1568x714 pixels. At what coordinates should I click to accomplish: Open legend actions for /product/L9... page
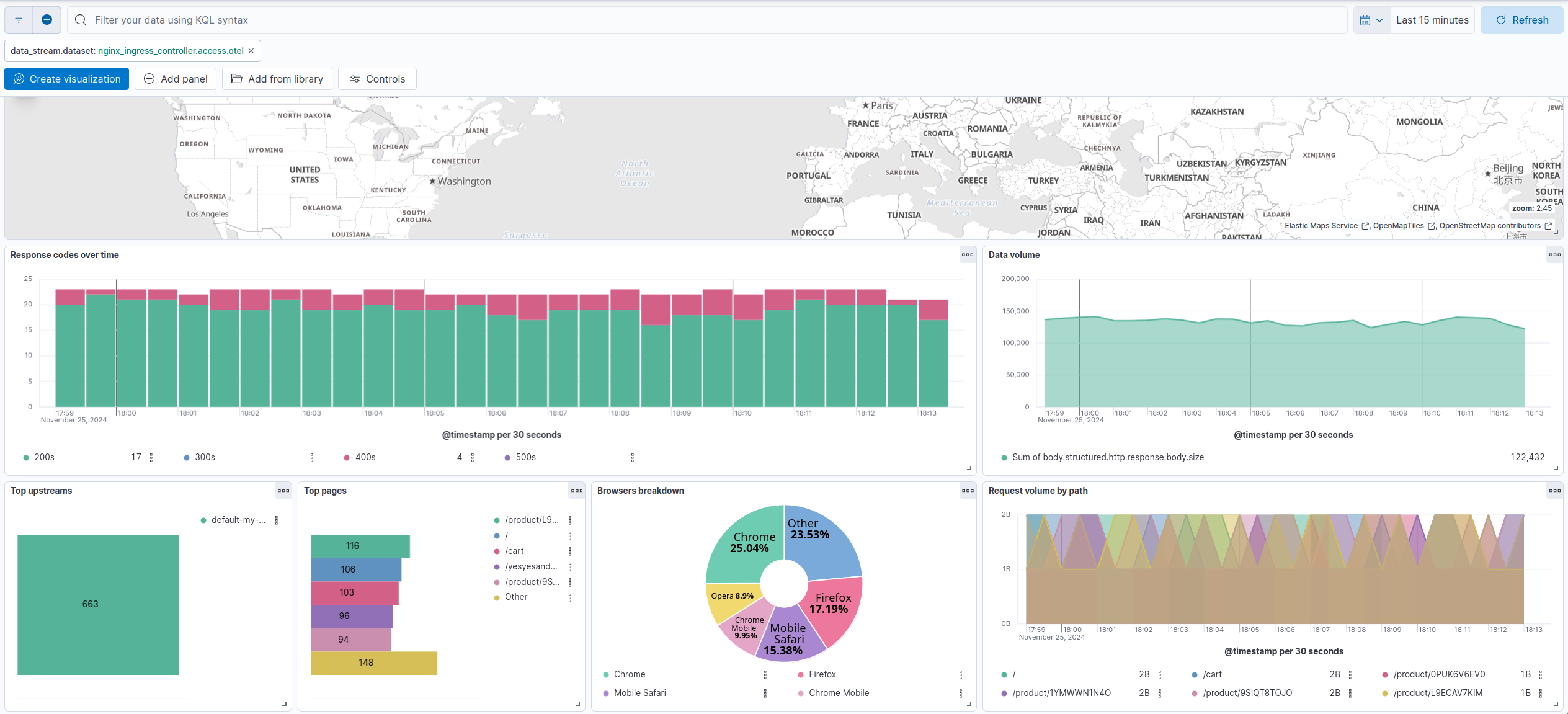click(x=570, y=520)
